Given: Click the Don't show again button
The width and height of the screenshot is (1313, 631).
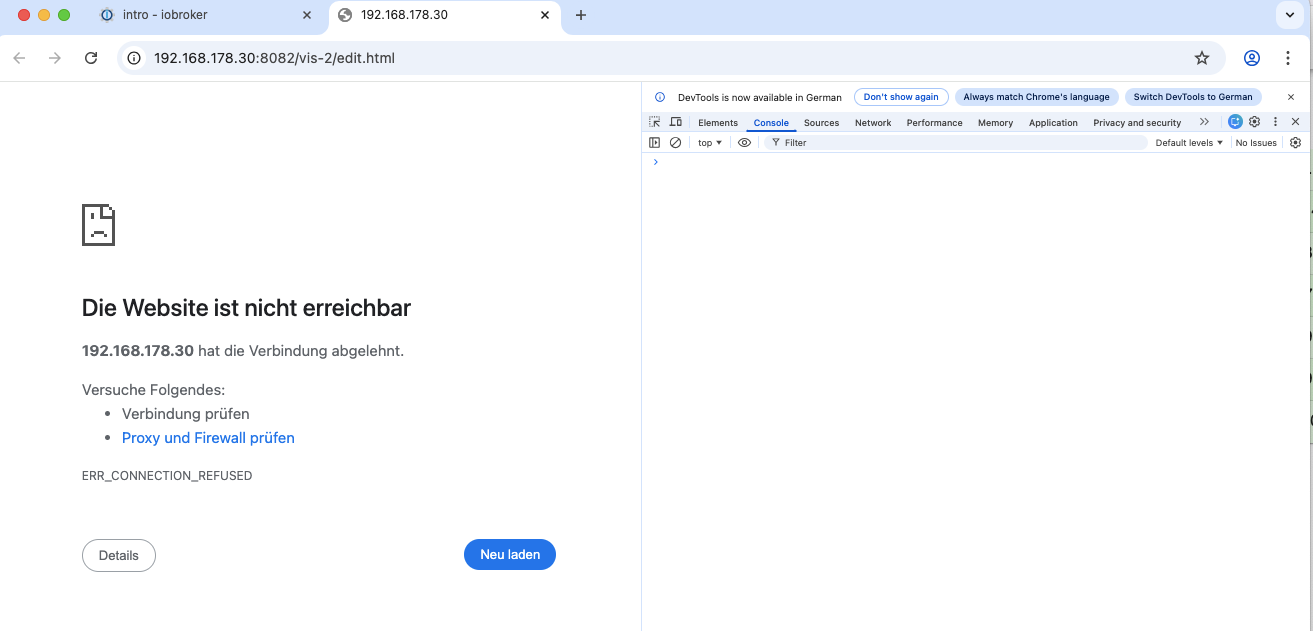Looking at the screenshot, I should [901, 97].
